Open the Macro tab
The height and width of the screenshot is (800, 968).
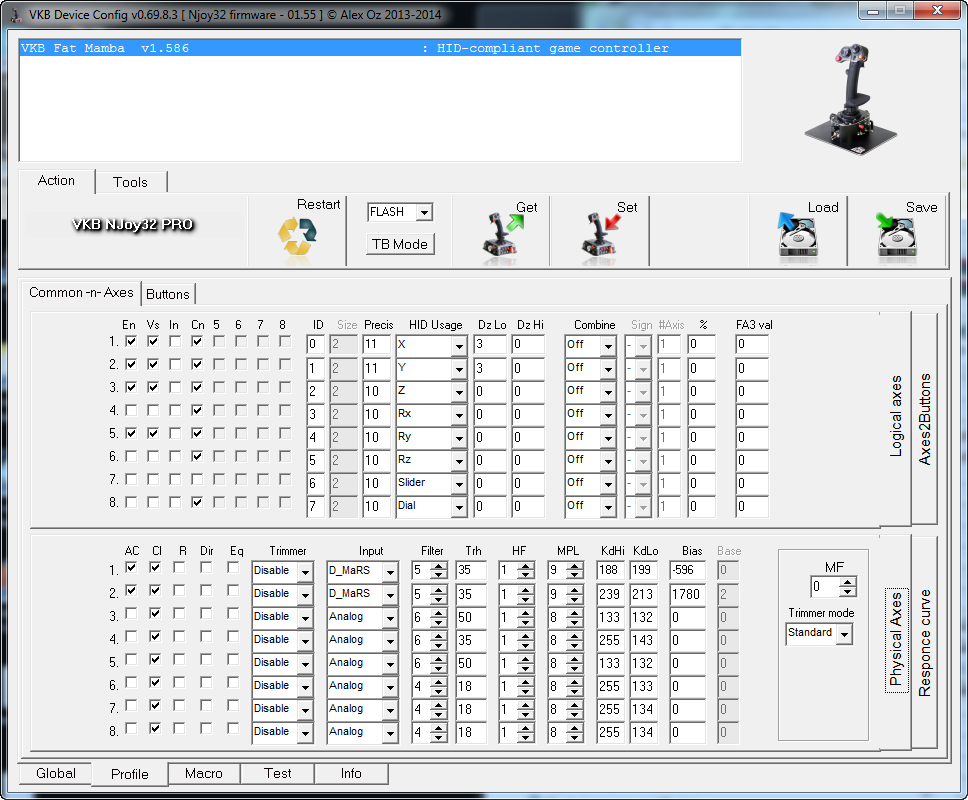[x=204, y=773]
